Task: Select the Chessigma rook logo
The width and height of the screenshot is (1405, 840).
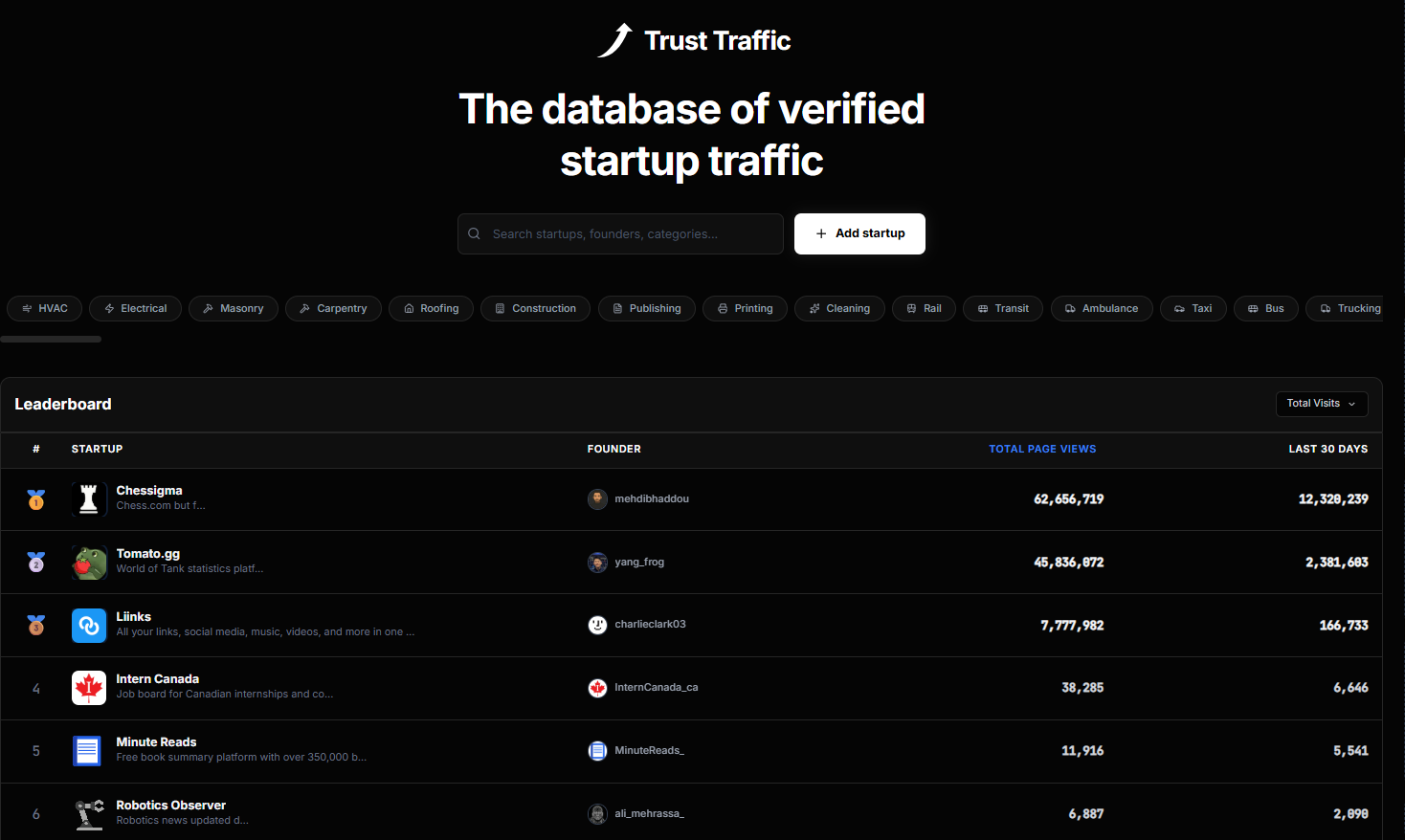Action: [89, 499]
